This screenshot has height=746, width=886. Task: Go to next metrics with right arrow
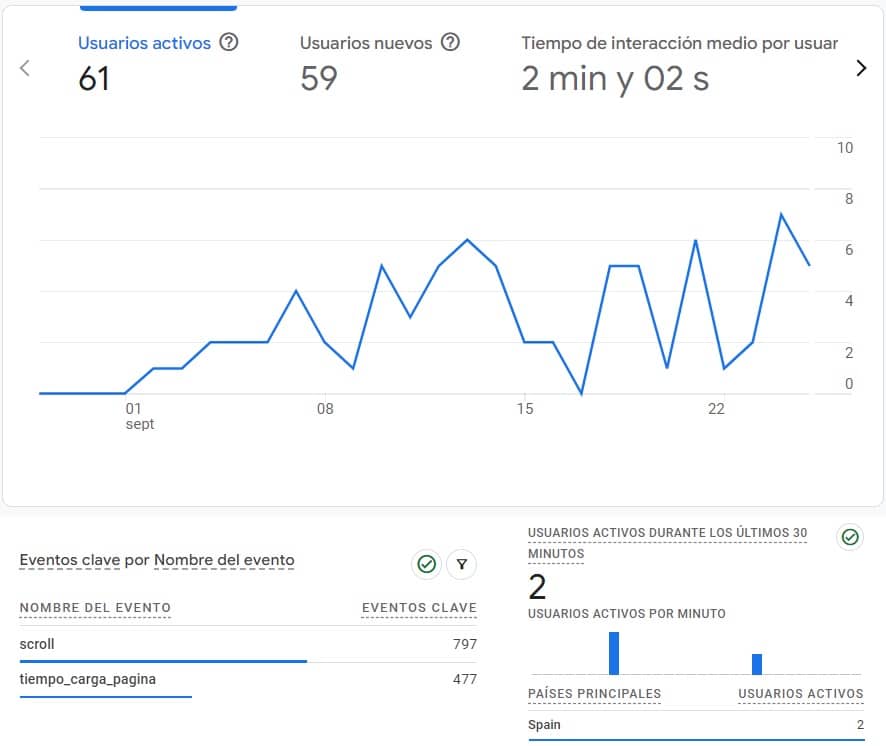[x=861, y=68]
